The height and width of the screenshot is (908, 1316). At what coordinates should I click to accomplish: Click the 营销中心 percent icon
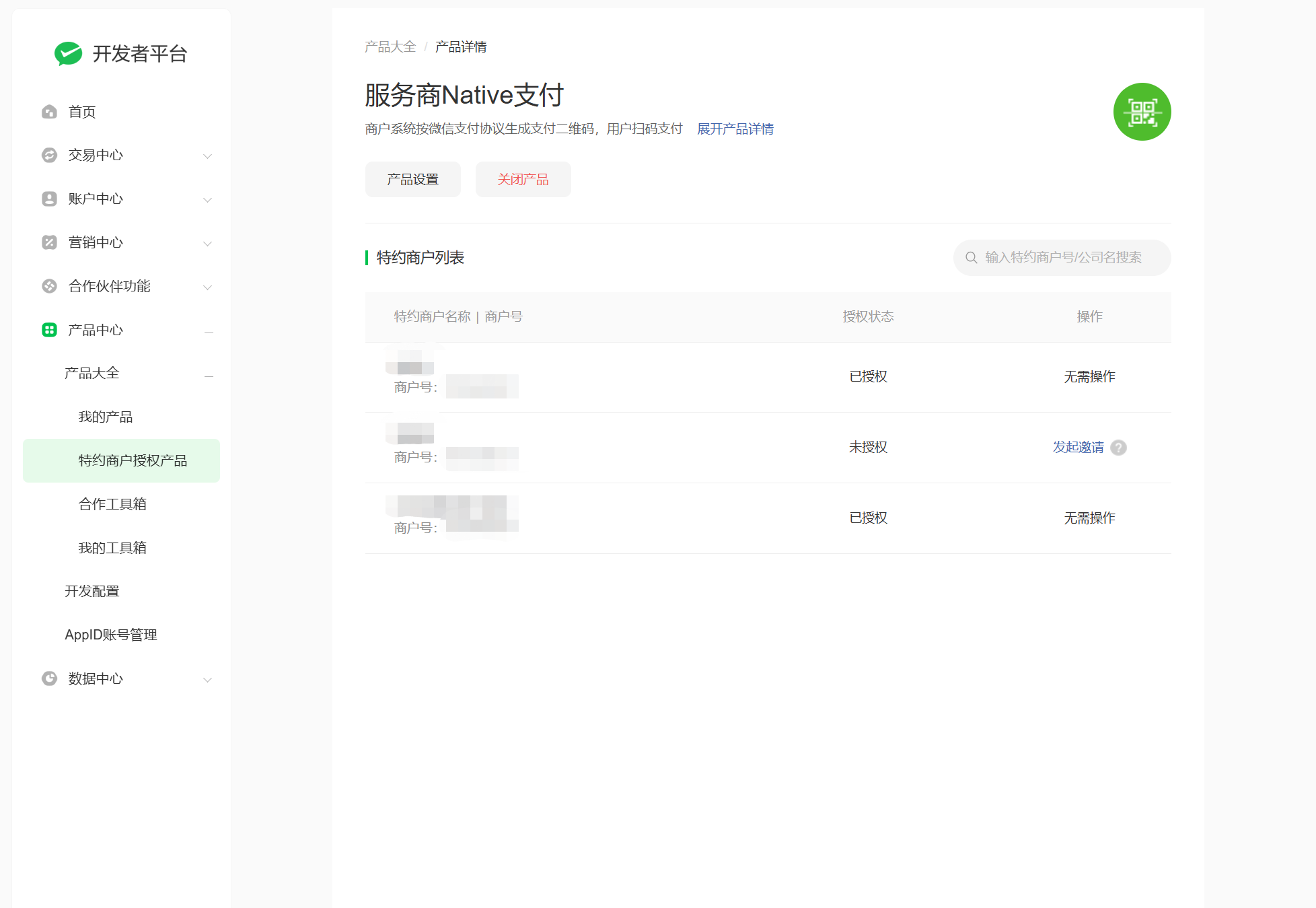coord(49,242)
